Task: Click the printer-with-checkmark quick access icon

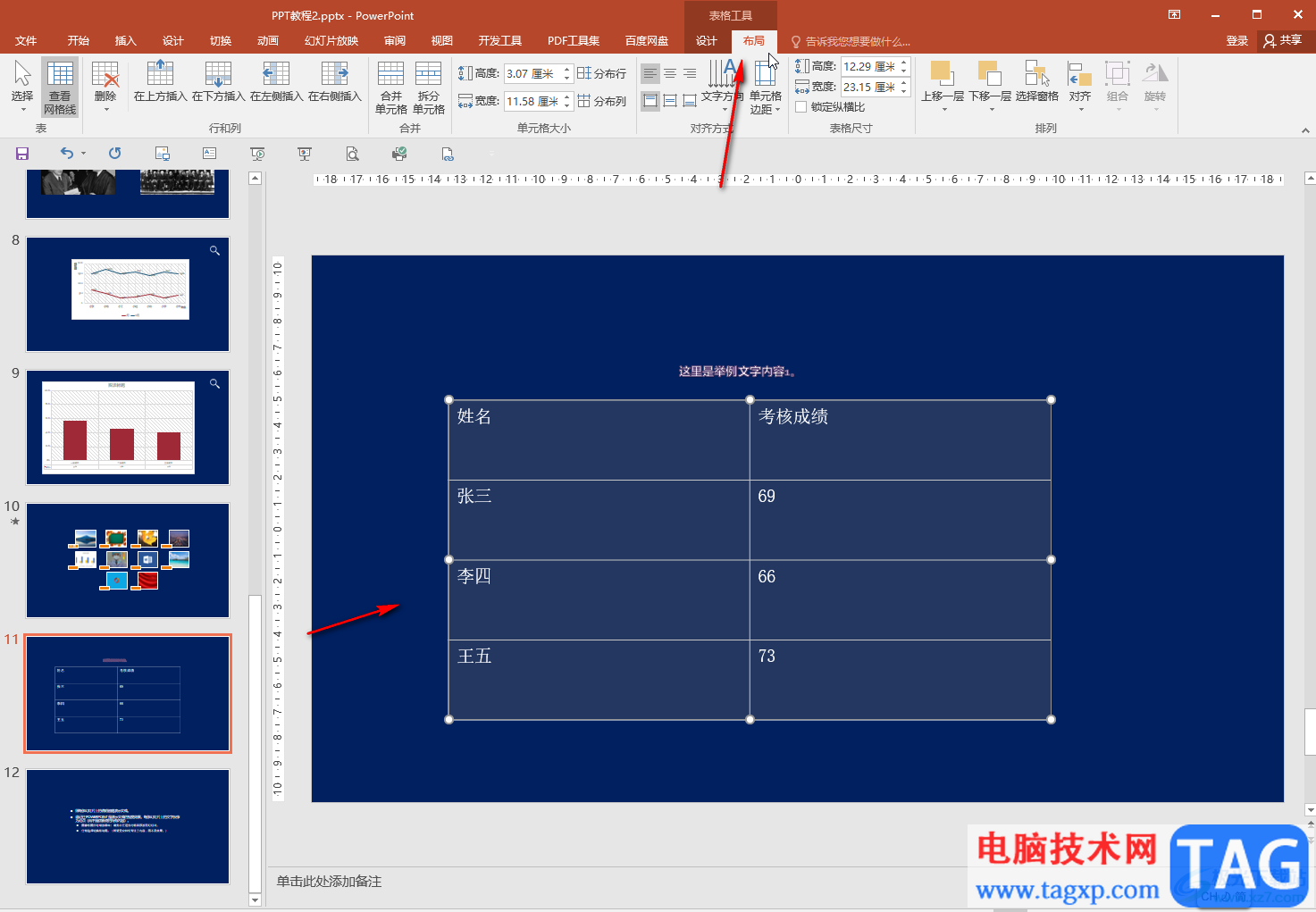Action: click(x=399, y=154)
